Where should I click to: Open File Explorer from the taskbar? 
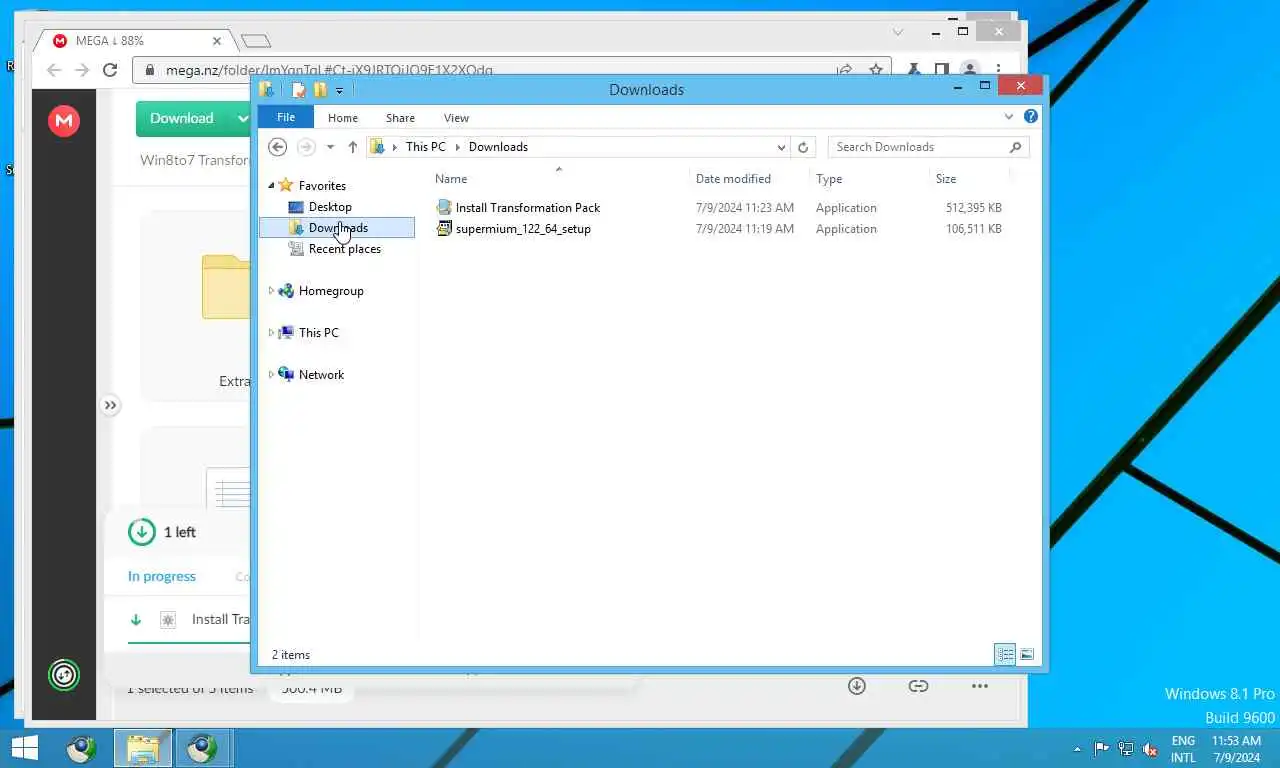(143, 748)
